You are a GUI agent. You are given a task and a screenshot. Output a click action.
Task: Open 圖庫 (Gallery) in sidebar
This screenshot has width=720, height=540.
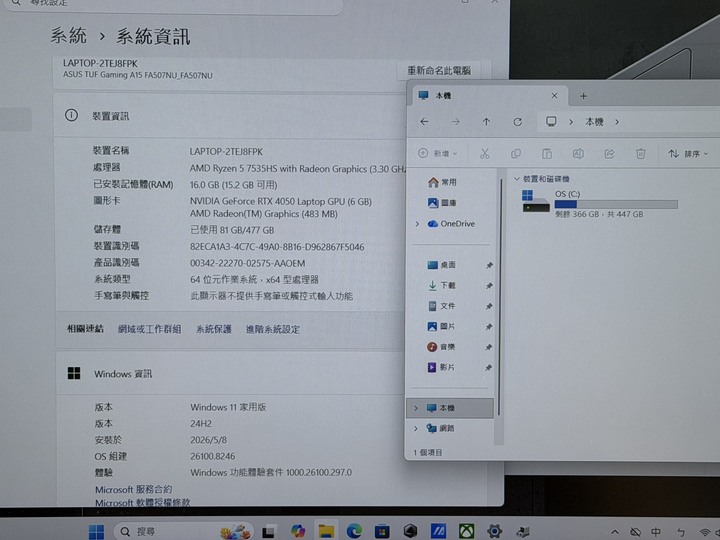click(x=442, y=202)
